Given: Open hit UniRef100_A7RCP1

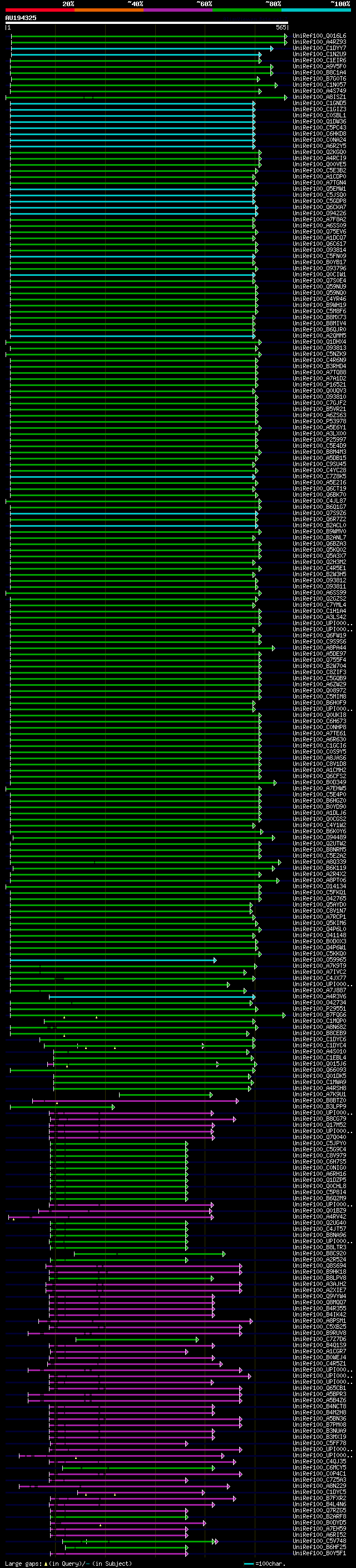Looking at the screenshot, I should [x=319, y=917].
